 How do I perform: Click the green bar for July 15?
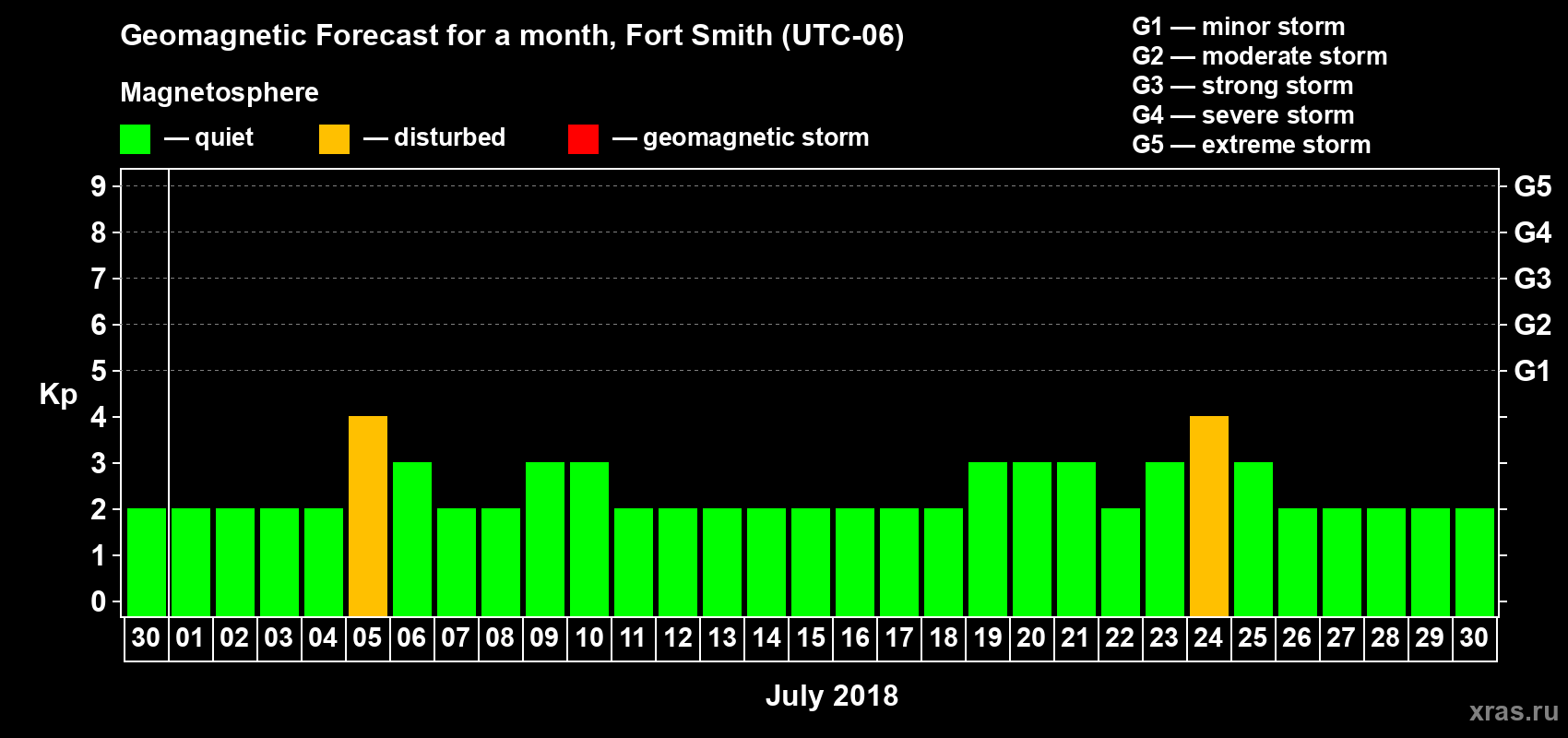coord(811,563)
